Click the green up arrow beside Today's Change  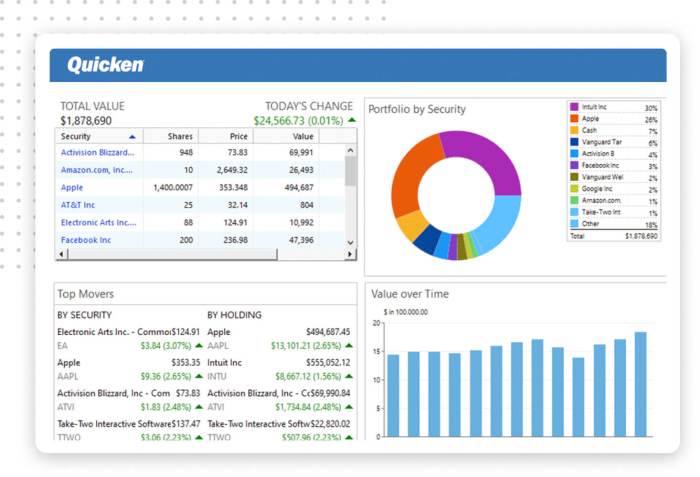click(351, 120)
